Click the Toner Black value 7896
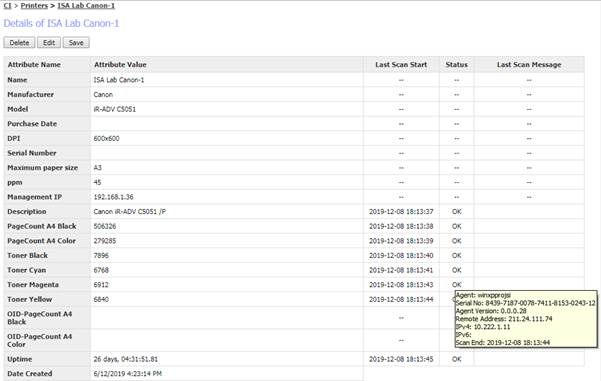Viewport: 601px width, 381px height. coord(101,255)
